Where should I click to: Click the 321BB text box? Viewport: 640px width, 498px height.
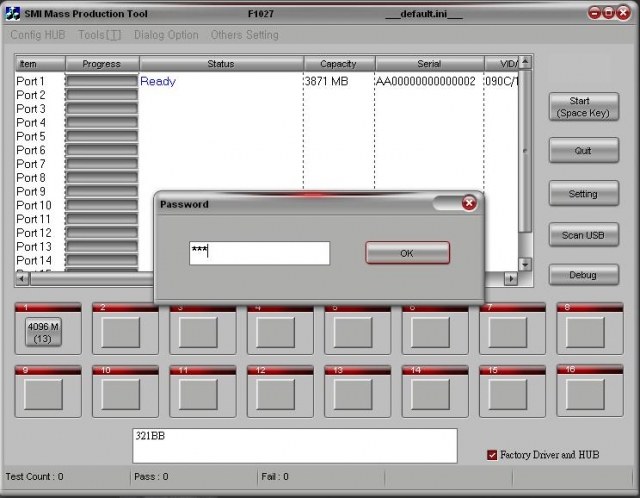[x=295, y=446]
